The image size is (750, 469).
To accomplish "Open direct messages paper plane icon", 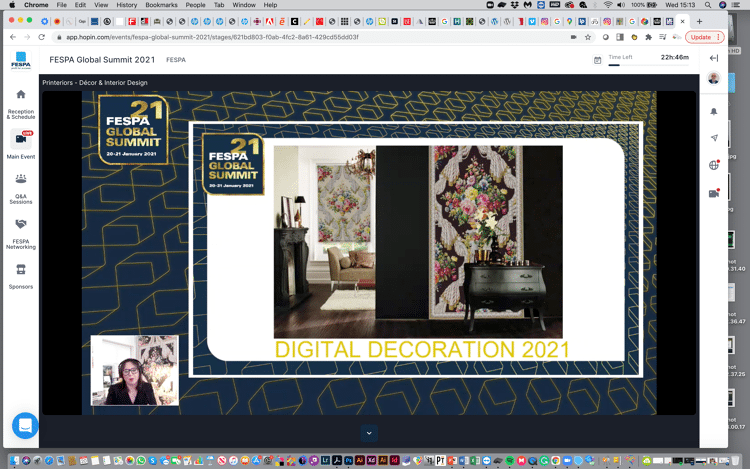I will click(x=714, y=138).
